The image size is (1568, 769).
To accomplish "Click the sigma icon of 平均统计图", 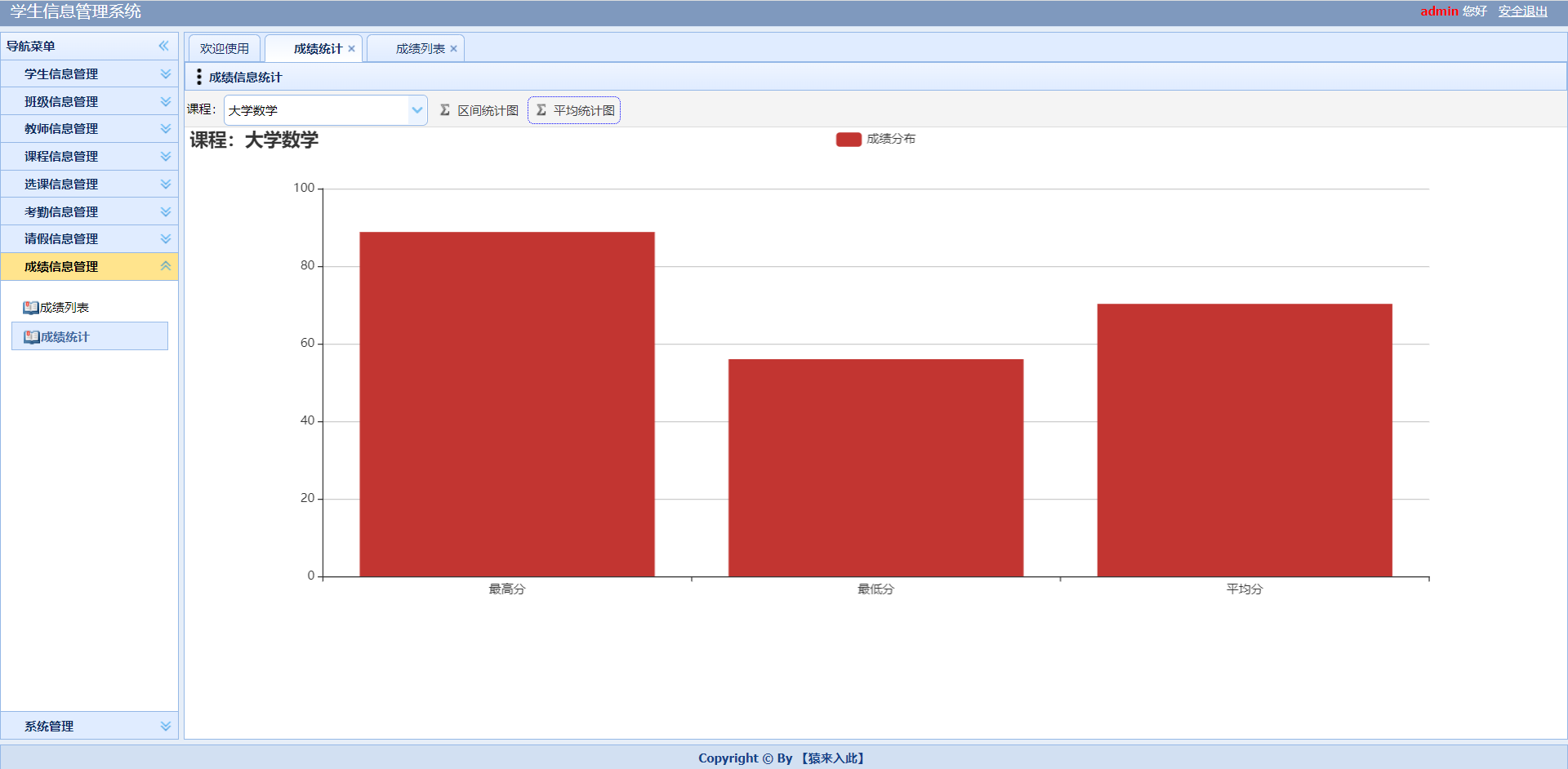I will pyautogui.click(x=541, y=110).
